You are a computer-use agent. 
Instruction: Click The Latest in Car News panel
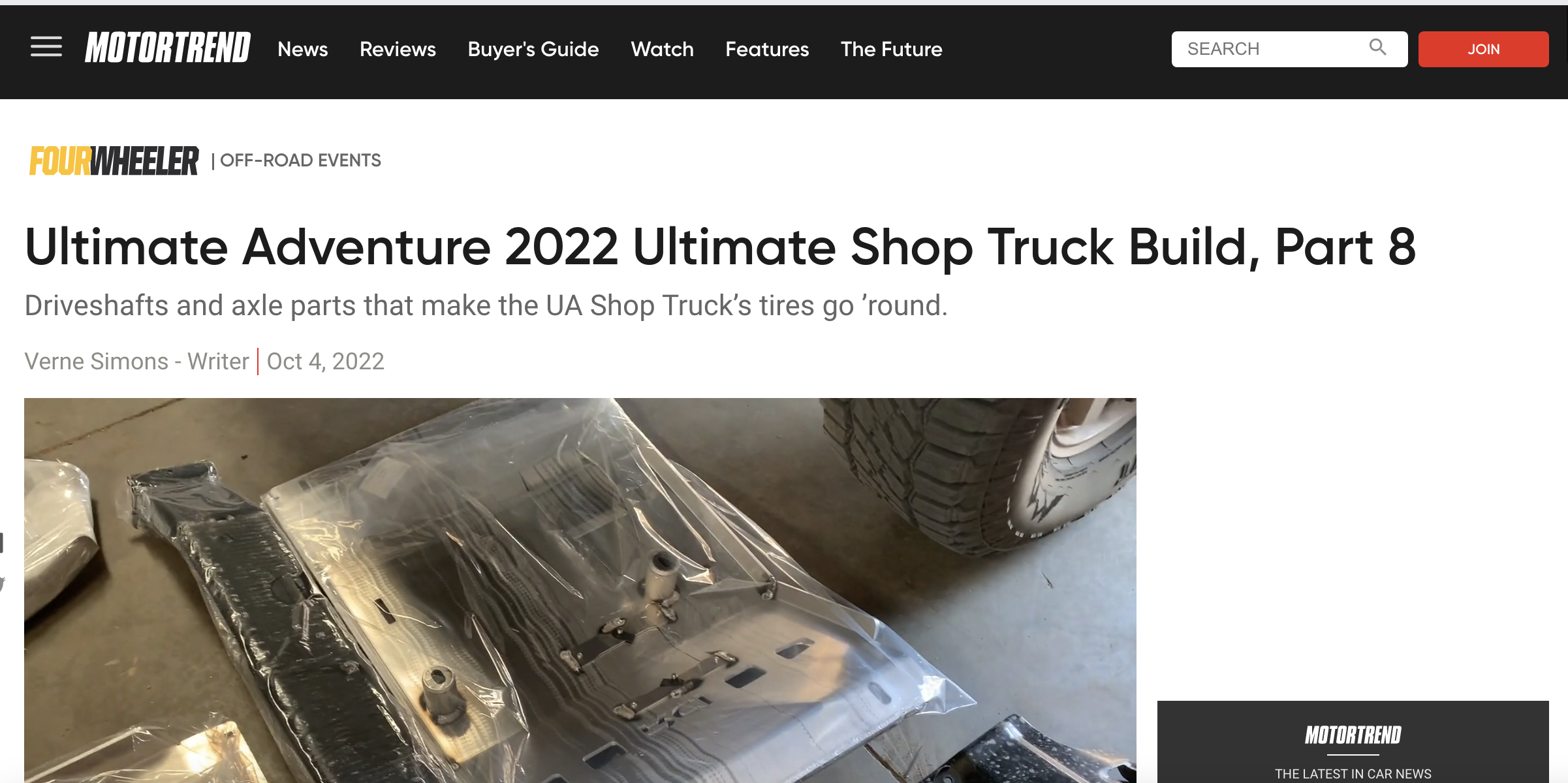coord(1353,742)
